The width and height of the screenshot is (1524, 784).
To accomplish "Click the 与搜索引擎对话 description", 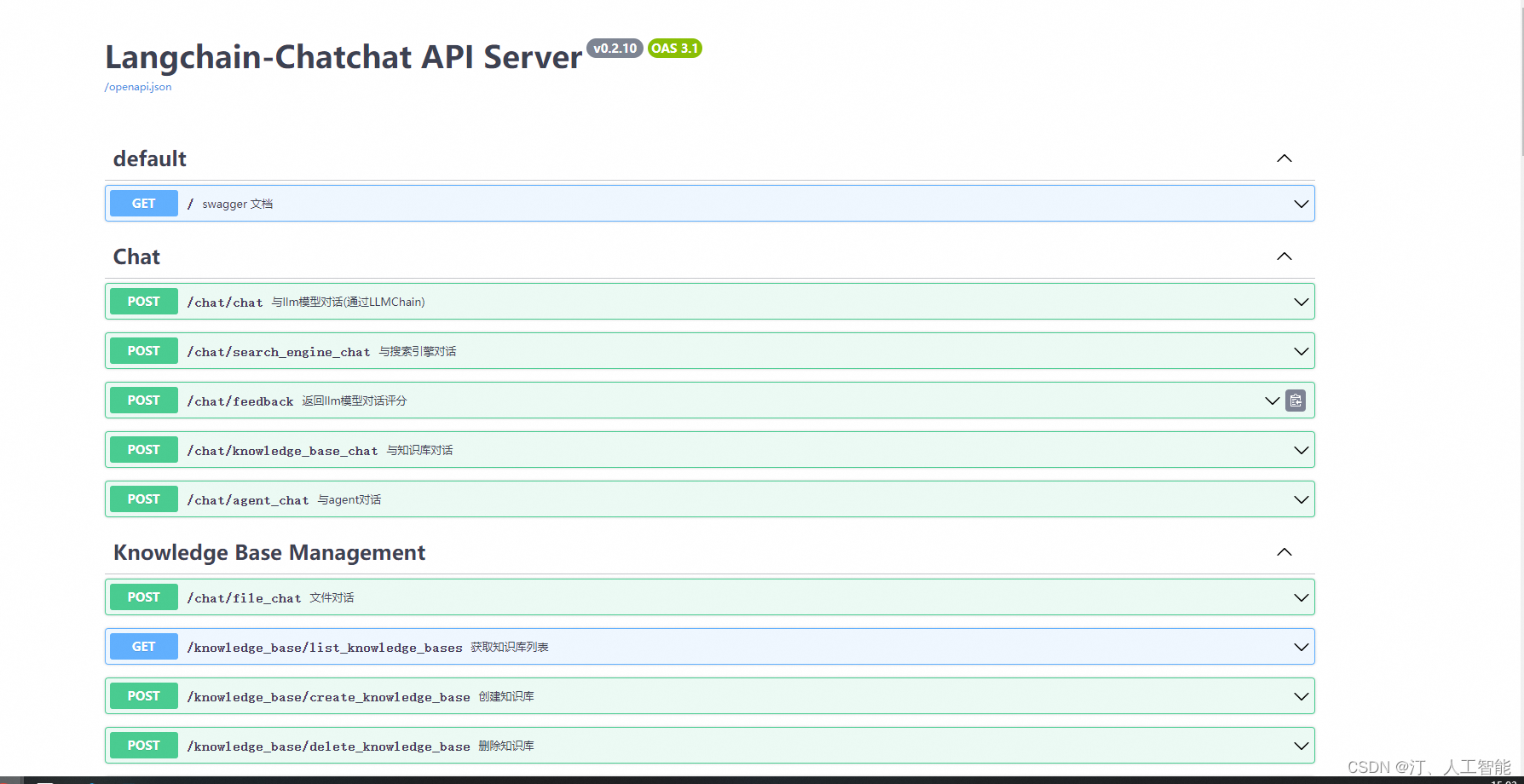I will coord(418,351).
